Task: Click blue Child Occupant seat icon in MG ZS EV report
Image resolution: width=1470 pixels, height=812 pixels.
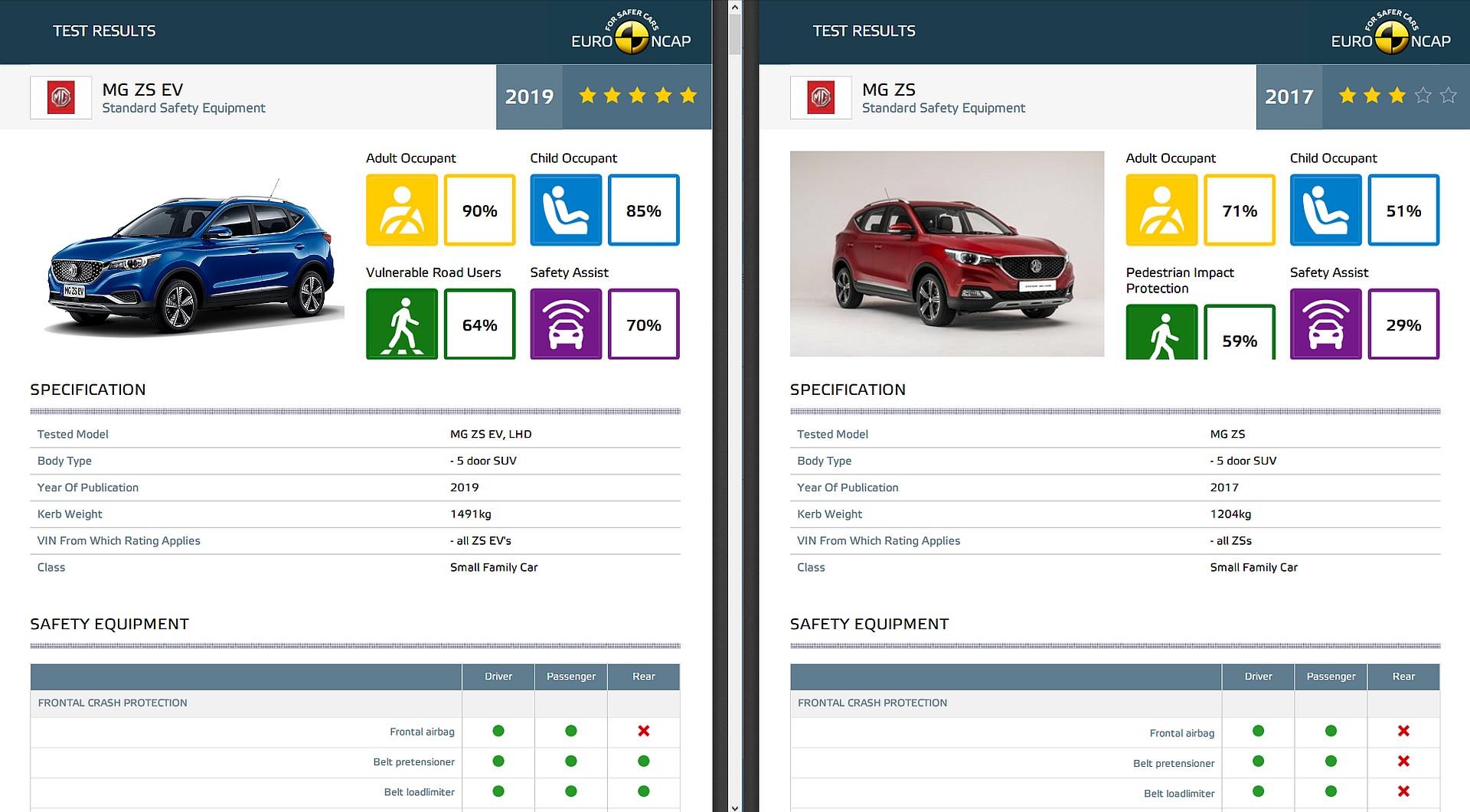Action: pyautogui.click(x=566, y=210)
